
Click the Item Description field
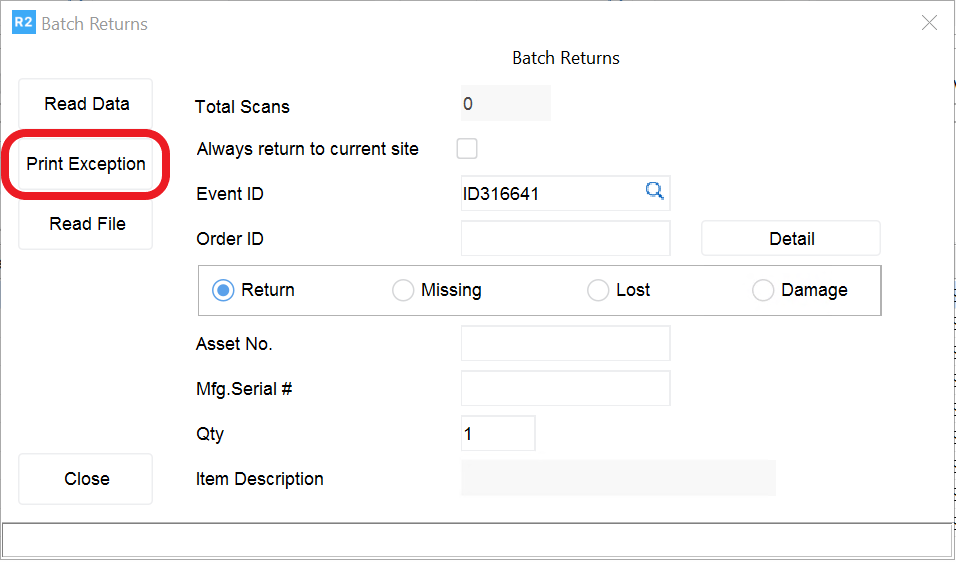tap(618, 478)
